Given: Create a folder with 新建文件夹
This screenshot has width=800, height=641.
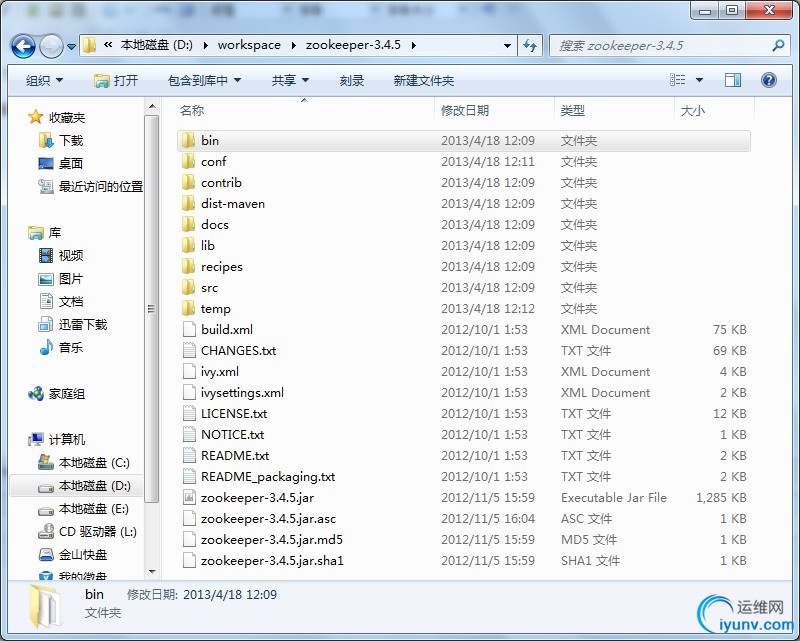Looking at the screenshot, I should coord(423,81).
